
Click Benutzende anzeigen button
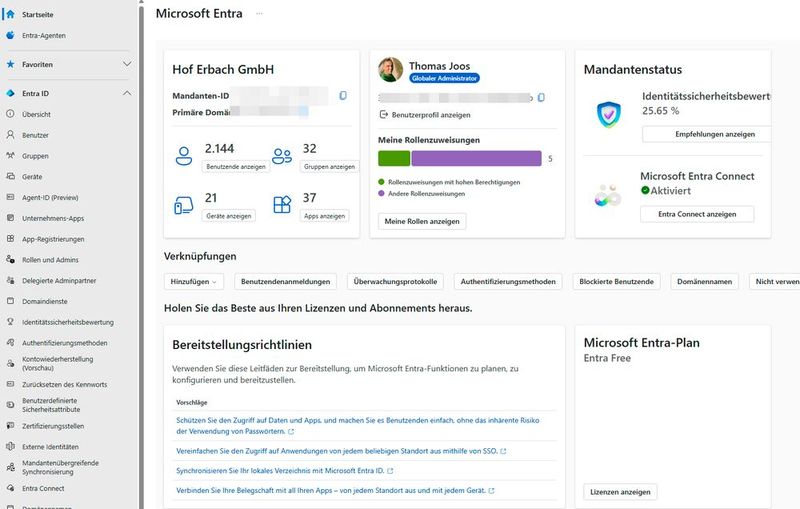236,167
